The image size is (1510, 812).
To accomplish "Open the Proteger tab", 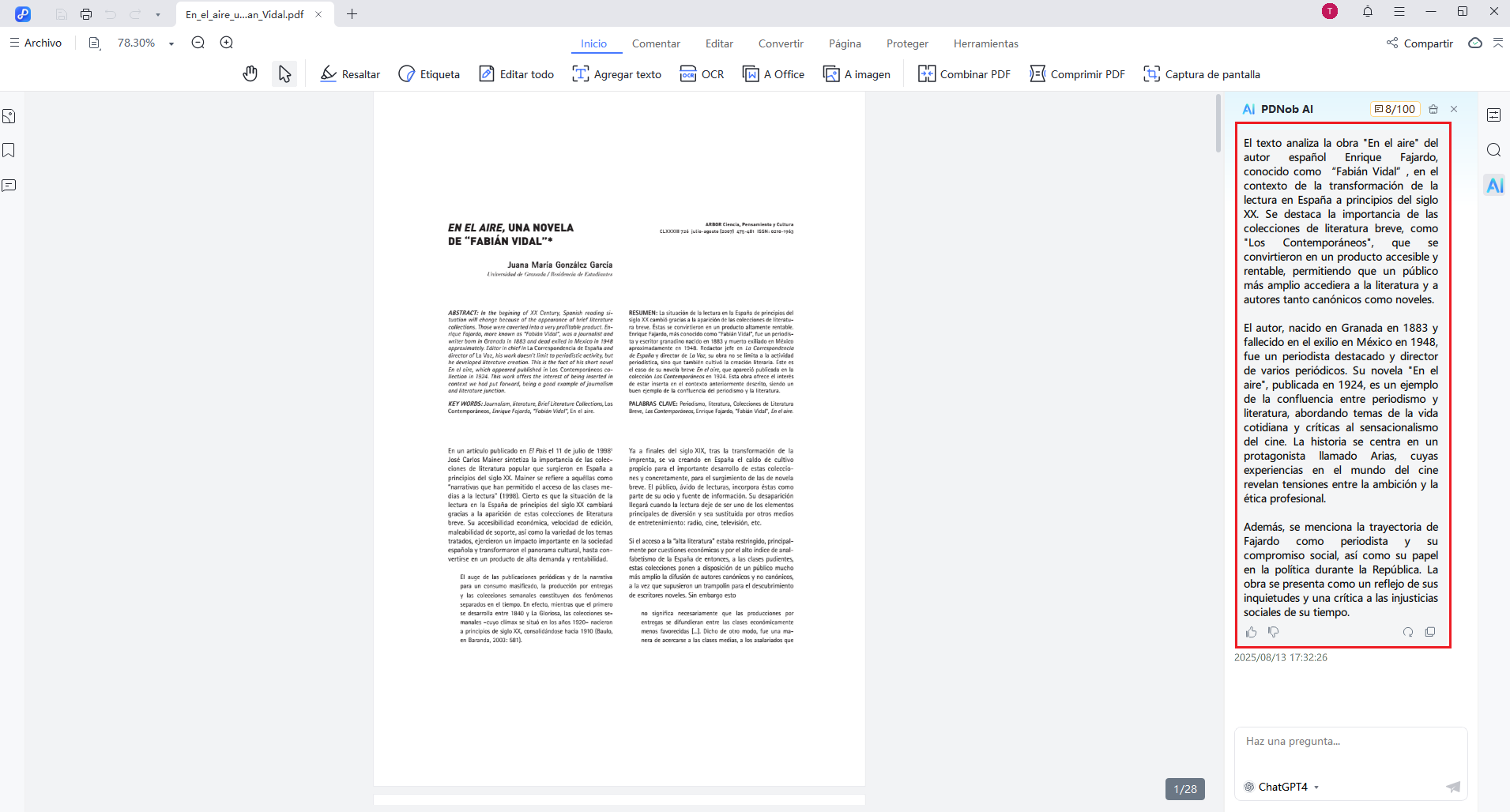I will point(907,43).
